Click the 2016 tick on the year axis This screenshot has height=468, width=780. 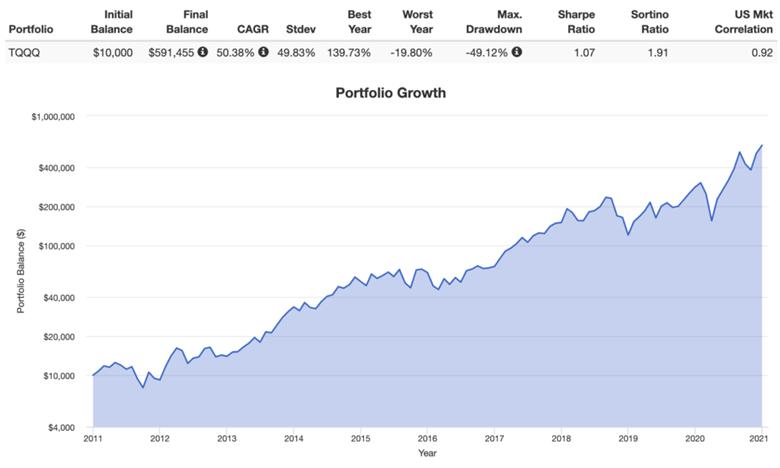pos(427,438)
